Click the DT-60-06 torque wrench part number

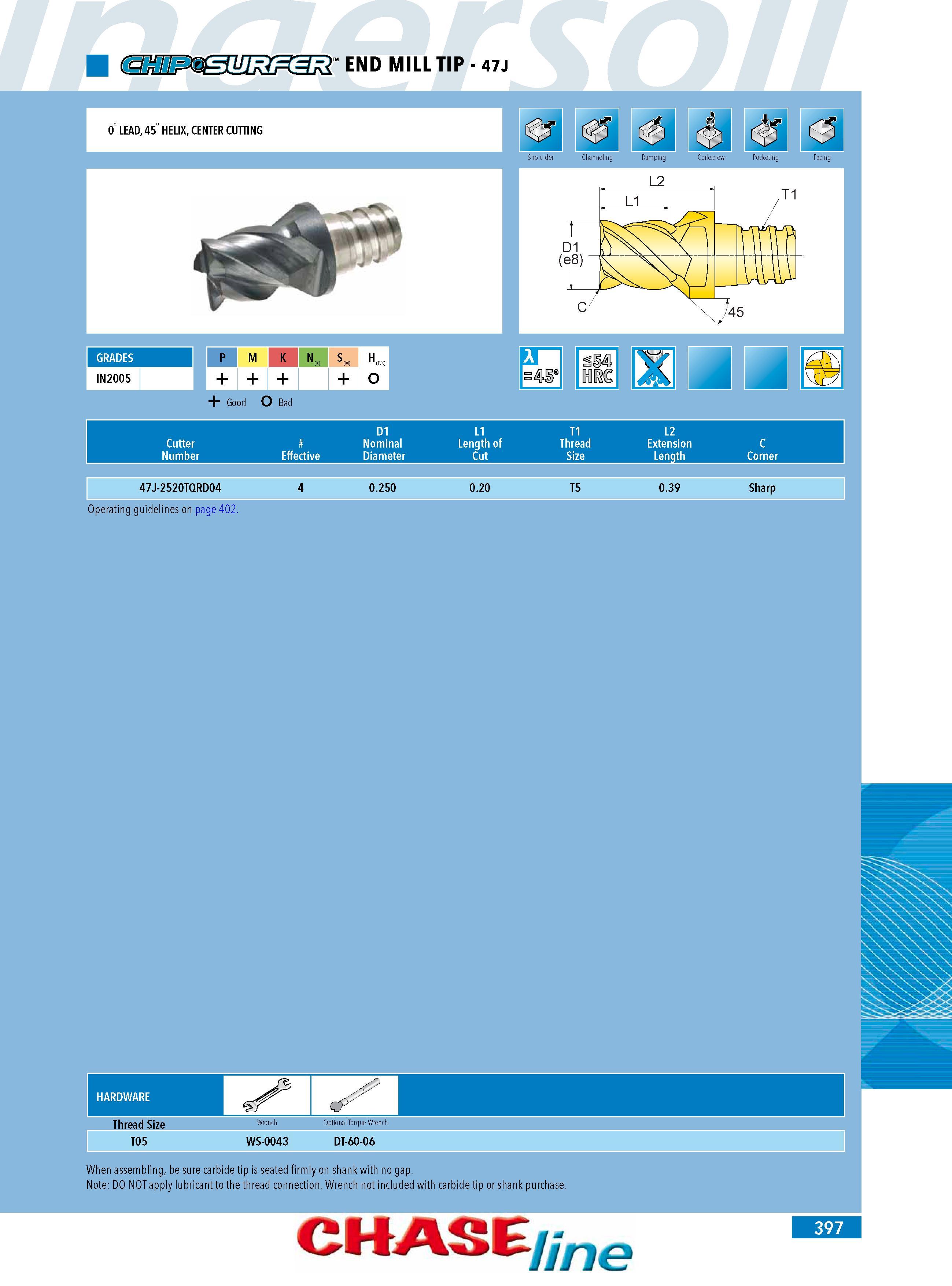tap(354, 1141)
